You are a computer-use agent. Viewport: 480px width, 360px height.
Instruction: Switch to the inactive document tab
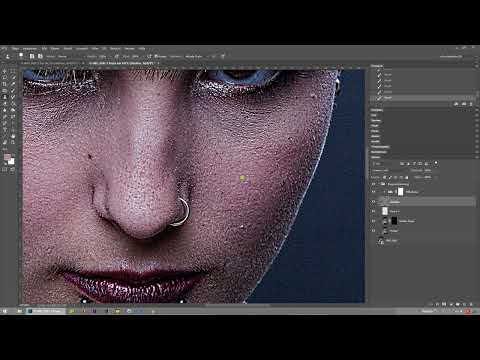[50, 63]
